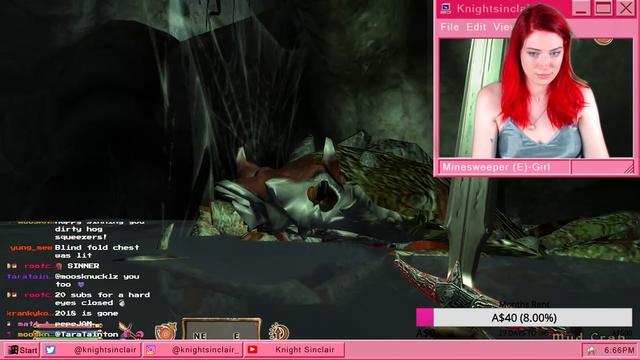Click the 29 DAYS TO GO label
640x360 pixels.
(x=524, y=333)
